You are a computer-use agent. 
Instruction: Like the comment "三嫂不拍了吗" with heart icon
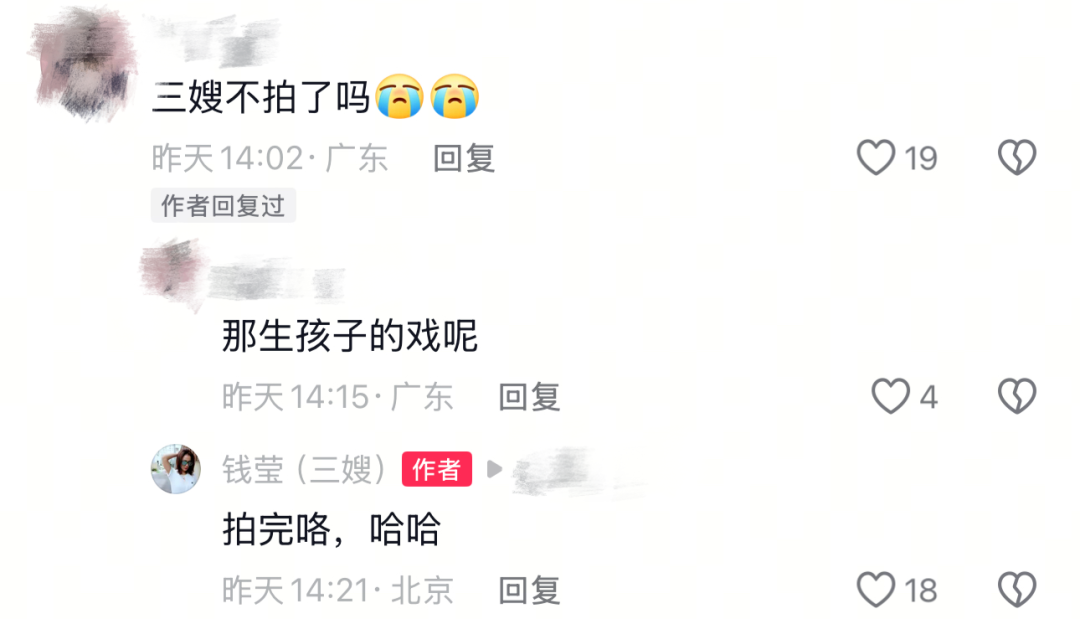click(875, 158)
